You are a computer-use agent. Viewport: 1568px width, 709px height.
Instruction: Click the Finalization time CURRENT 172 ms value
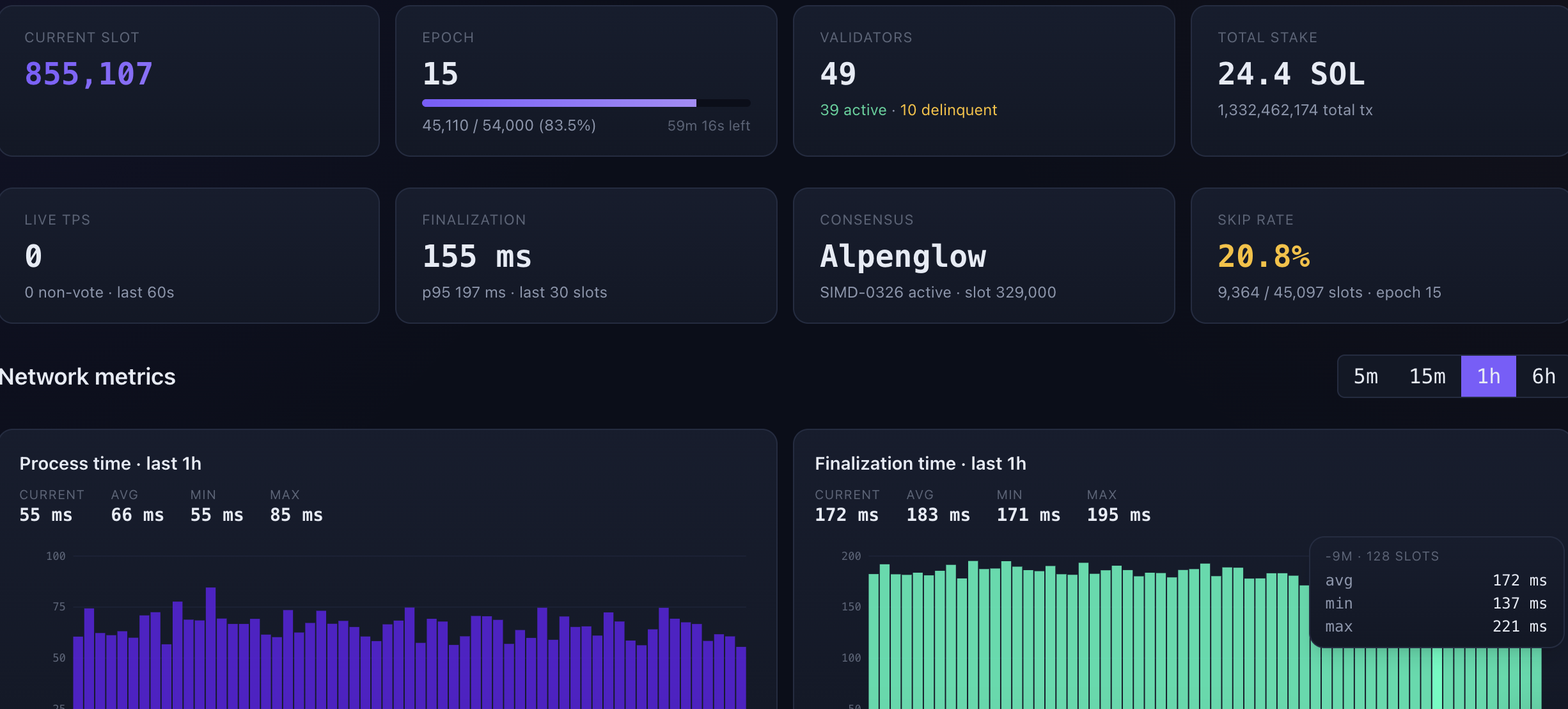(847, 515)
